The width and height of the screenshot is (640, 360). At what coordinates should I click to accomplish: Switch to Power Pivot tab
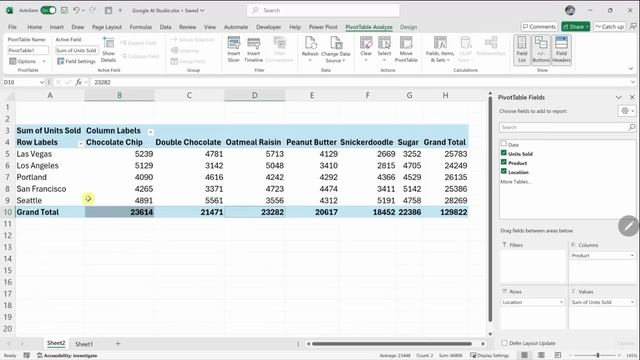(x=323, y=27)
